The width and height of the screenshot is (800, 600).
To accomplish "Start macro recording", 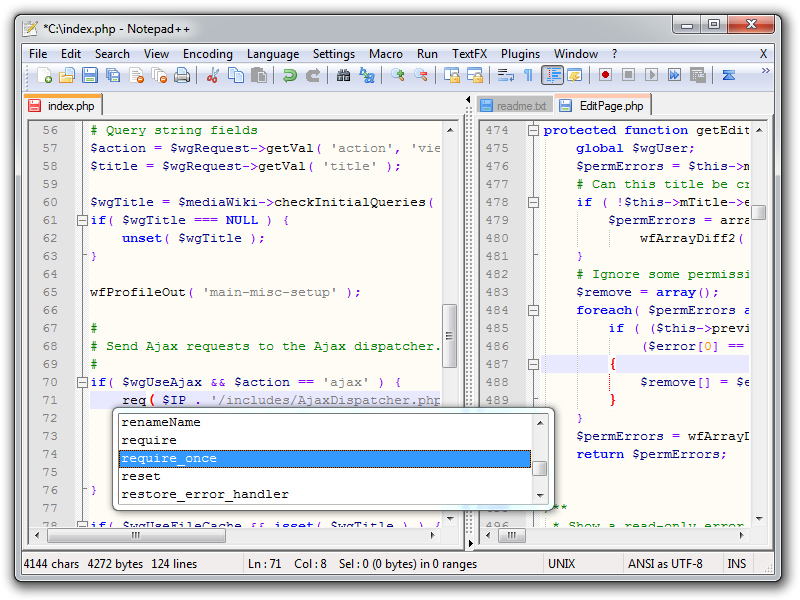I will (605, 74).
